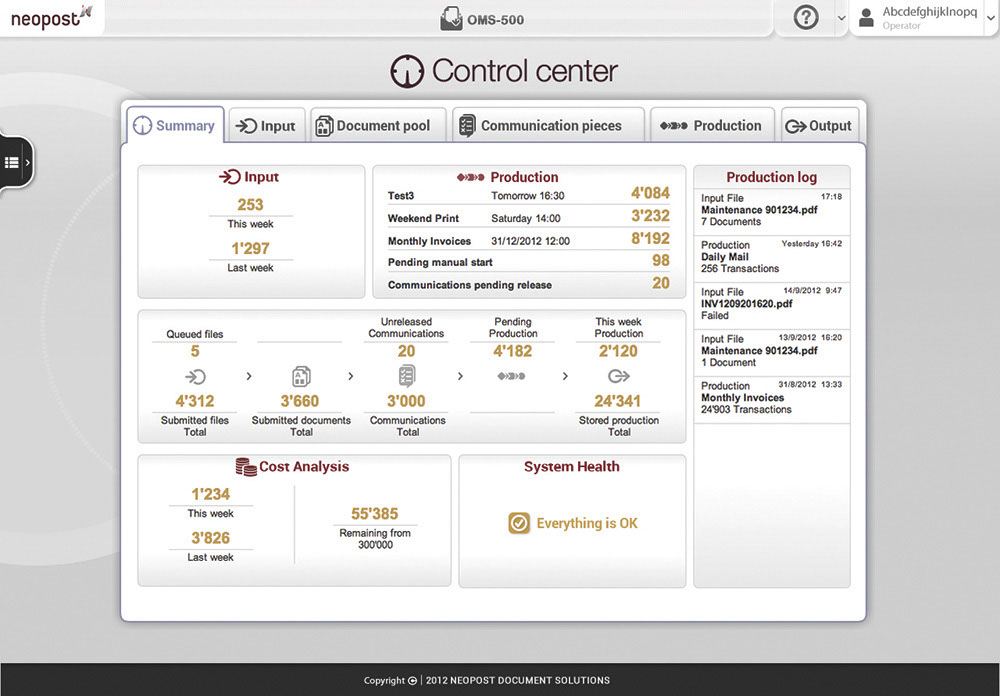
Task: Expand the operator user account menu
Action: point(990,18)
